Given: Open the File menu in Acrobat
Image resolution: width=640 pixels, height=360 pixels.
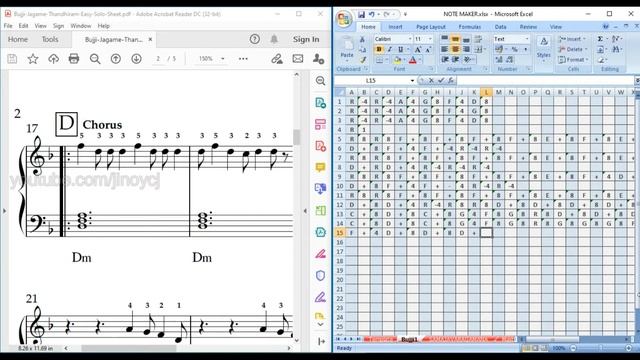Looking at the screenshot, I should pyautogui.click(x=8, y=26).
